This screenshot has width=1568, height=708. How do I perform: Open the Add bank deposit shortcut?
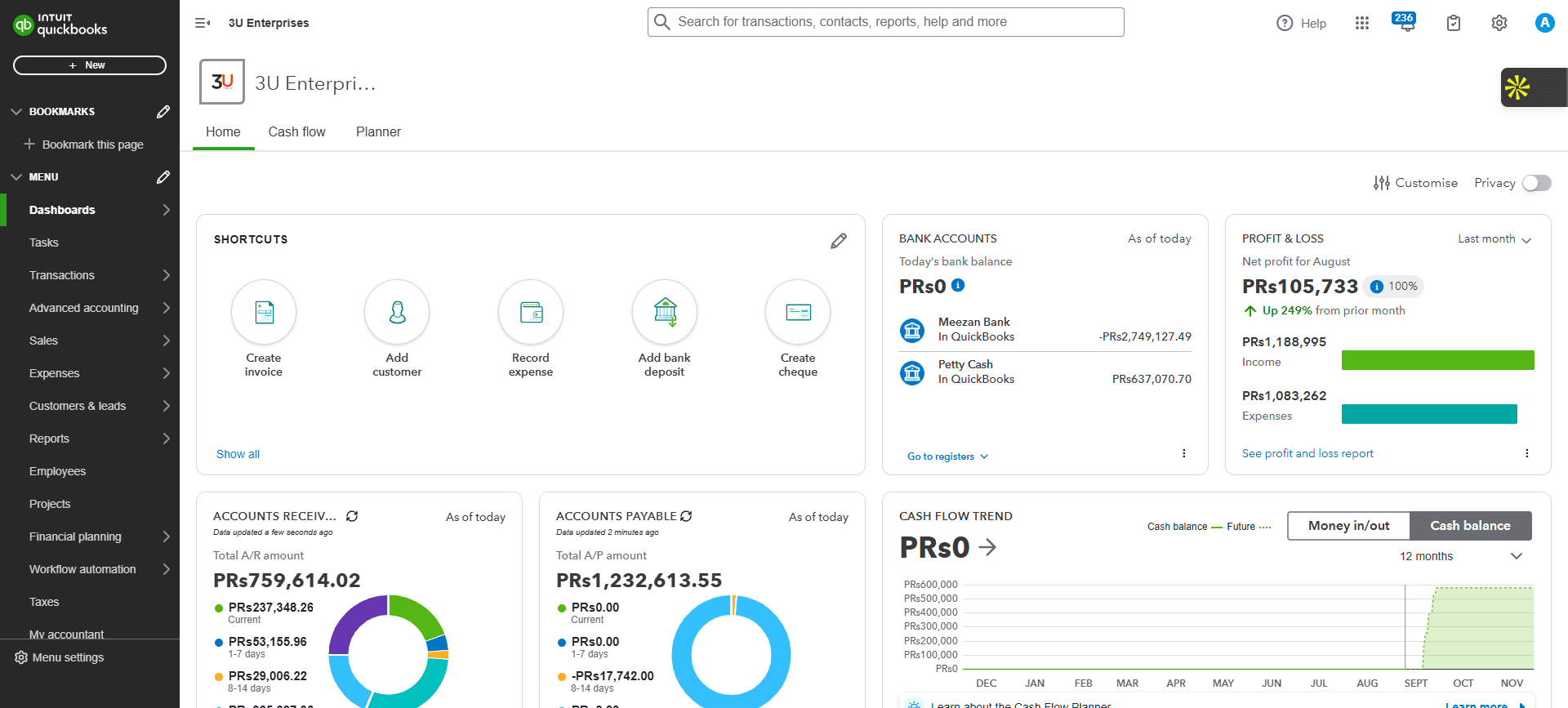coord(665,313)
